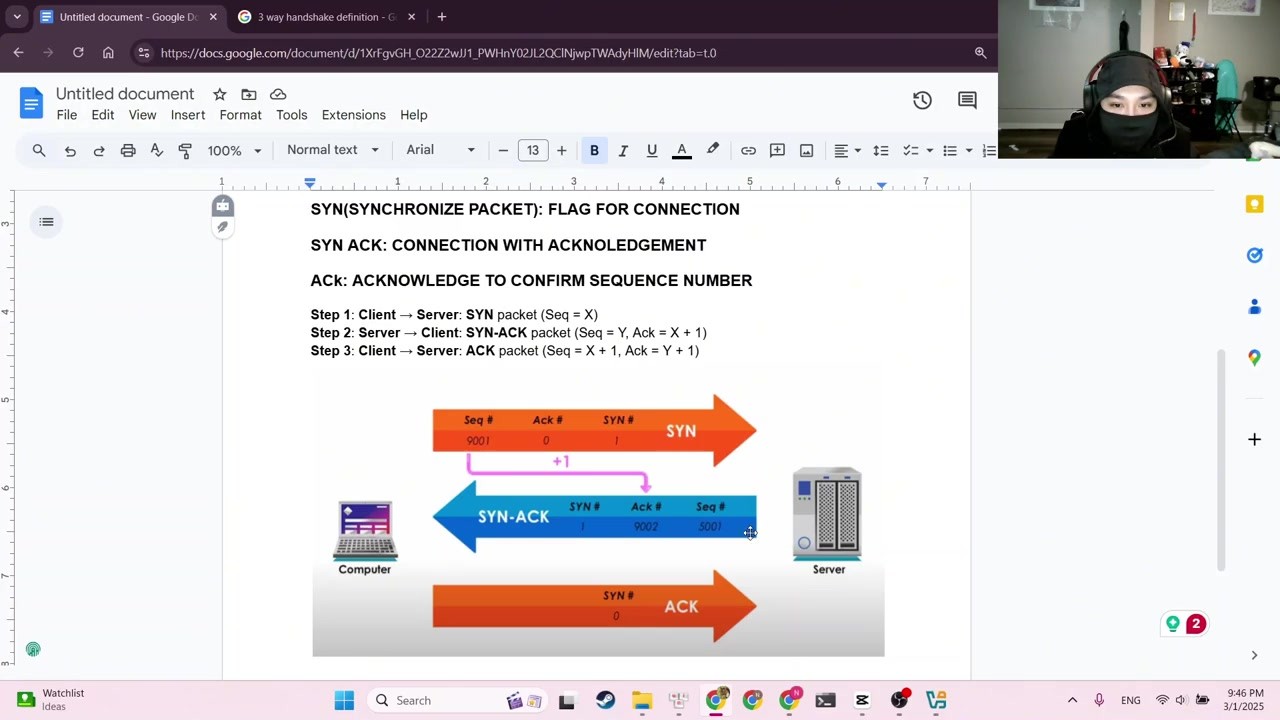Image resolution: width=1280 pixels, height=720 pixels.
Task: Click the undo arrow in toolbar
Action: coord(70,151)
